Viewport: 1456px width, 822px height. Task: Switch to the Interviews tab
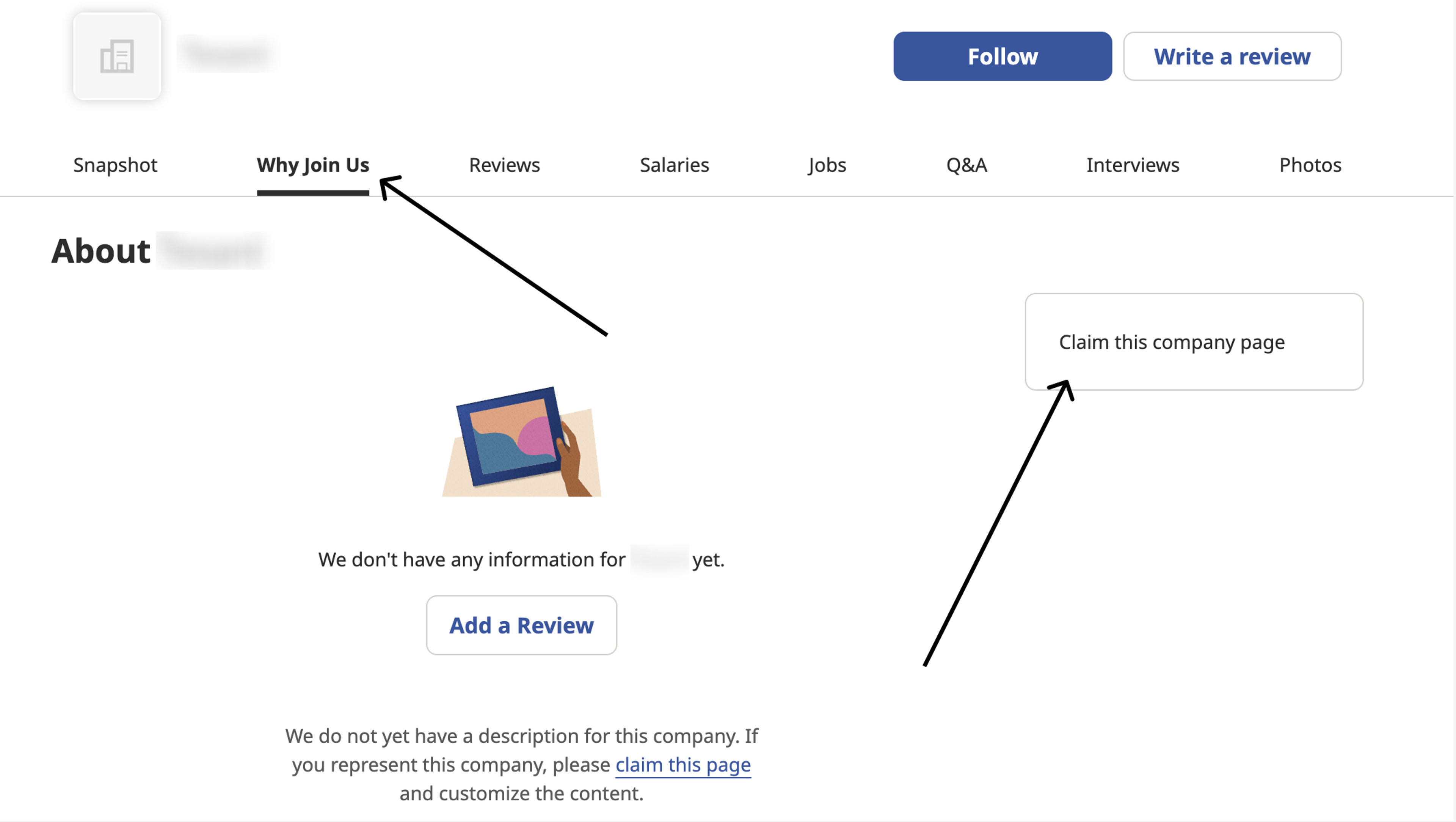1133,165
